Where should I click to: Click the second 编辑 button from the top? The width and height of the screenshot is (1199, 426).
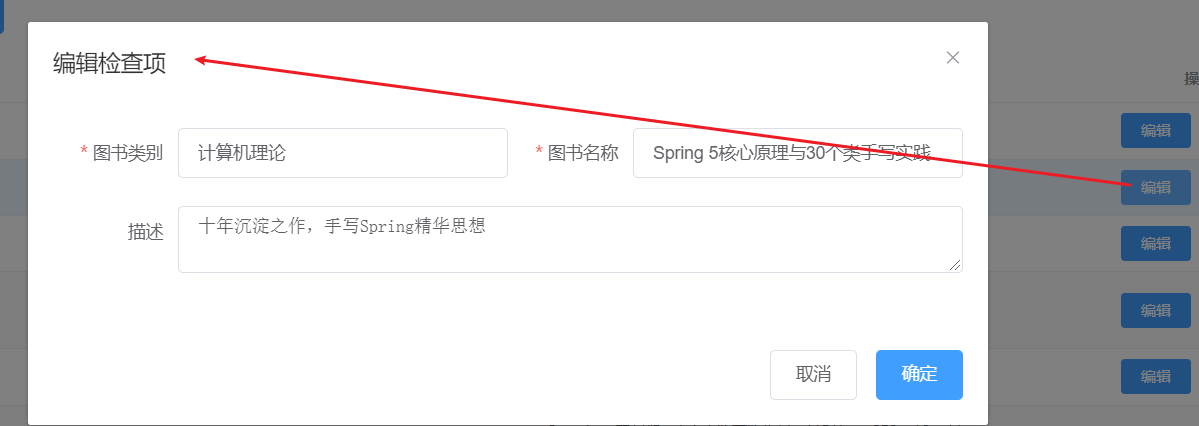point(1155,187)
